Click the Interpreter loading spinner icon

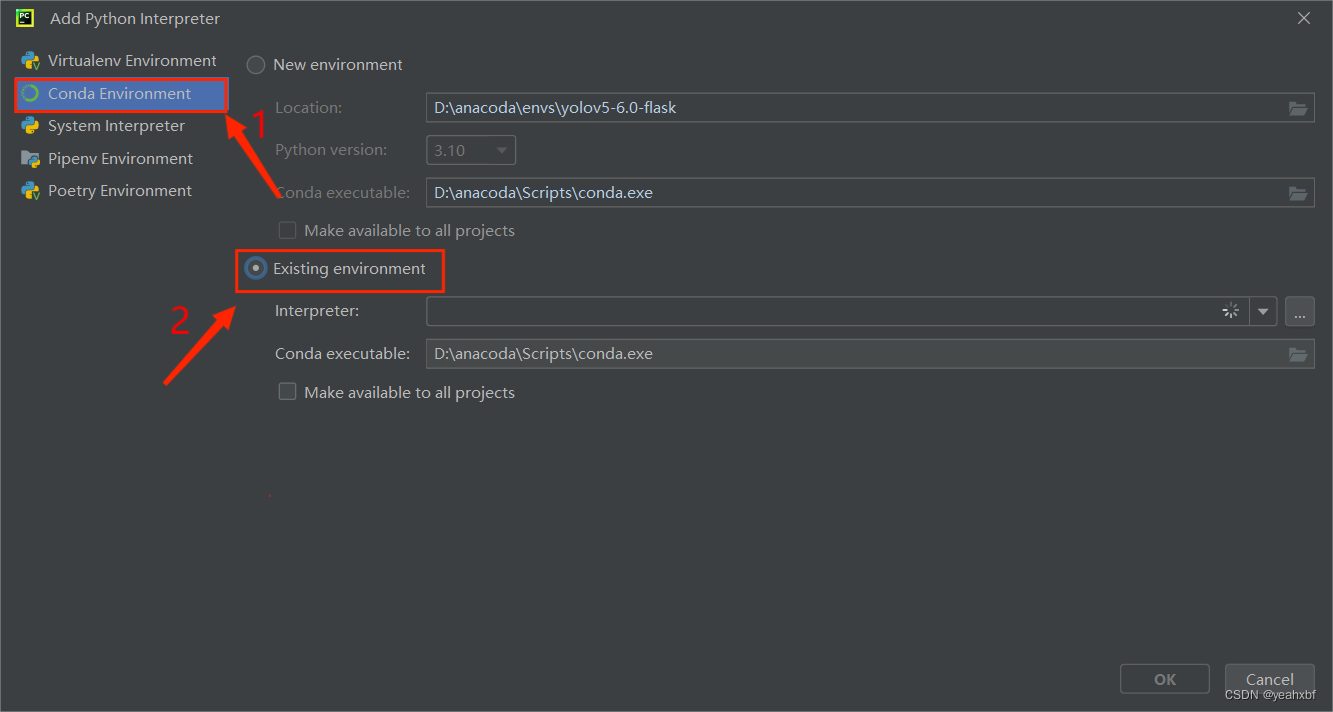coord(1232,312)
